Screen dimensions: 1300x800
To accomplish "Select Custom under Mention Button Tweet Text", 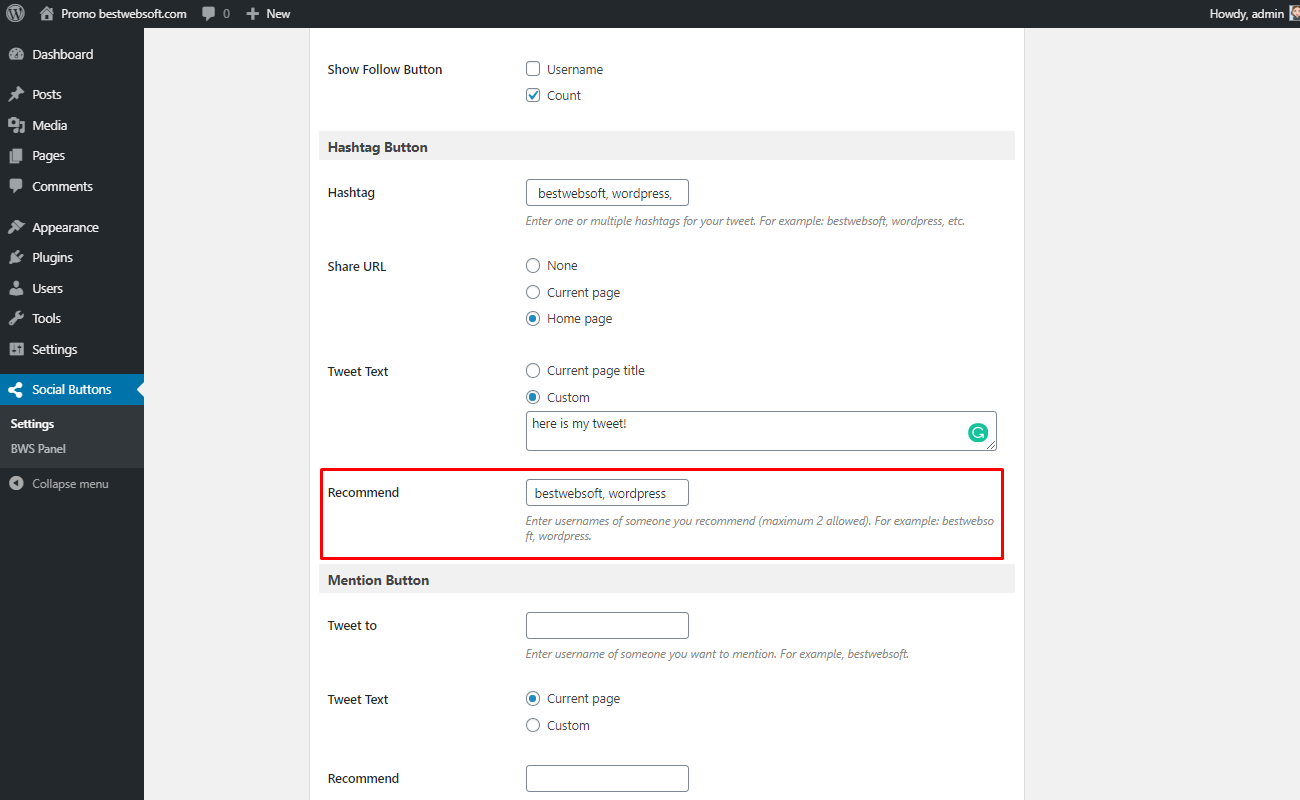I will click(533, 725).
